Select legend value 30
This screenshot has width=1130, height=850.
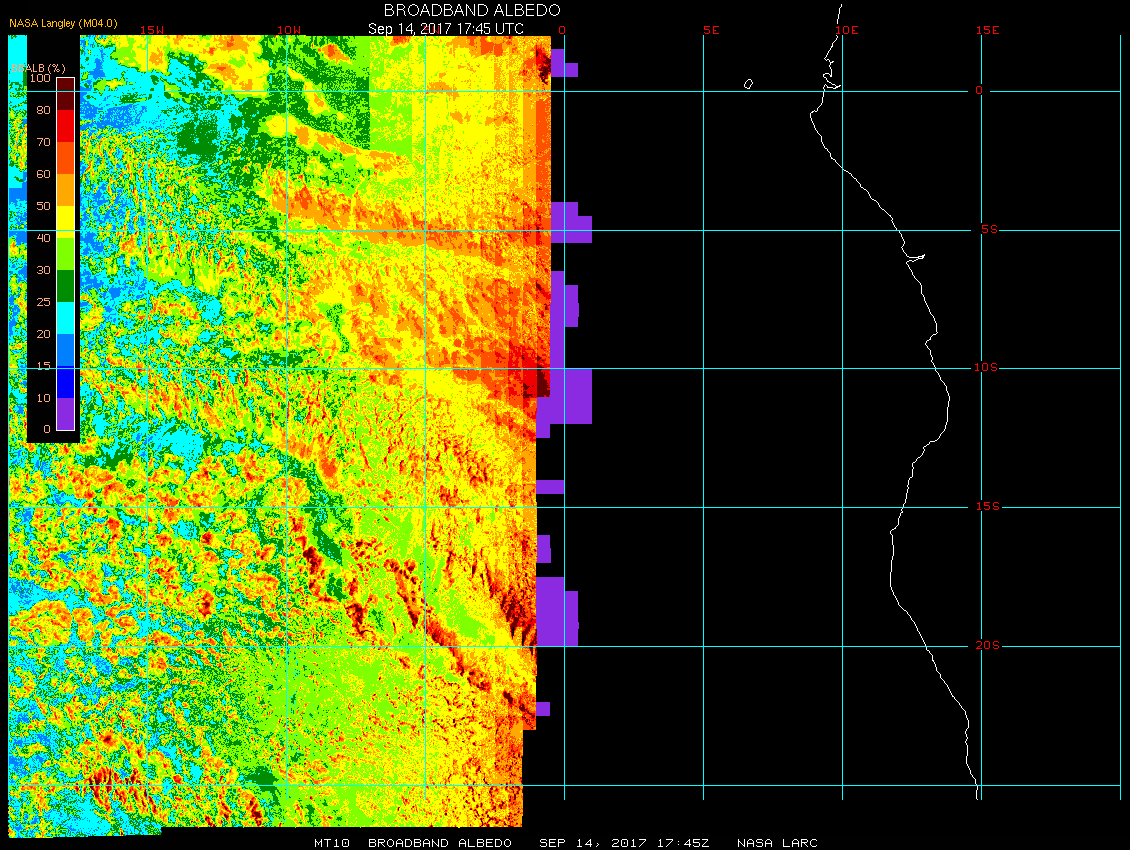(x=43, y=270)
